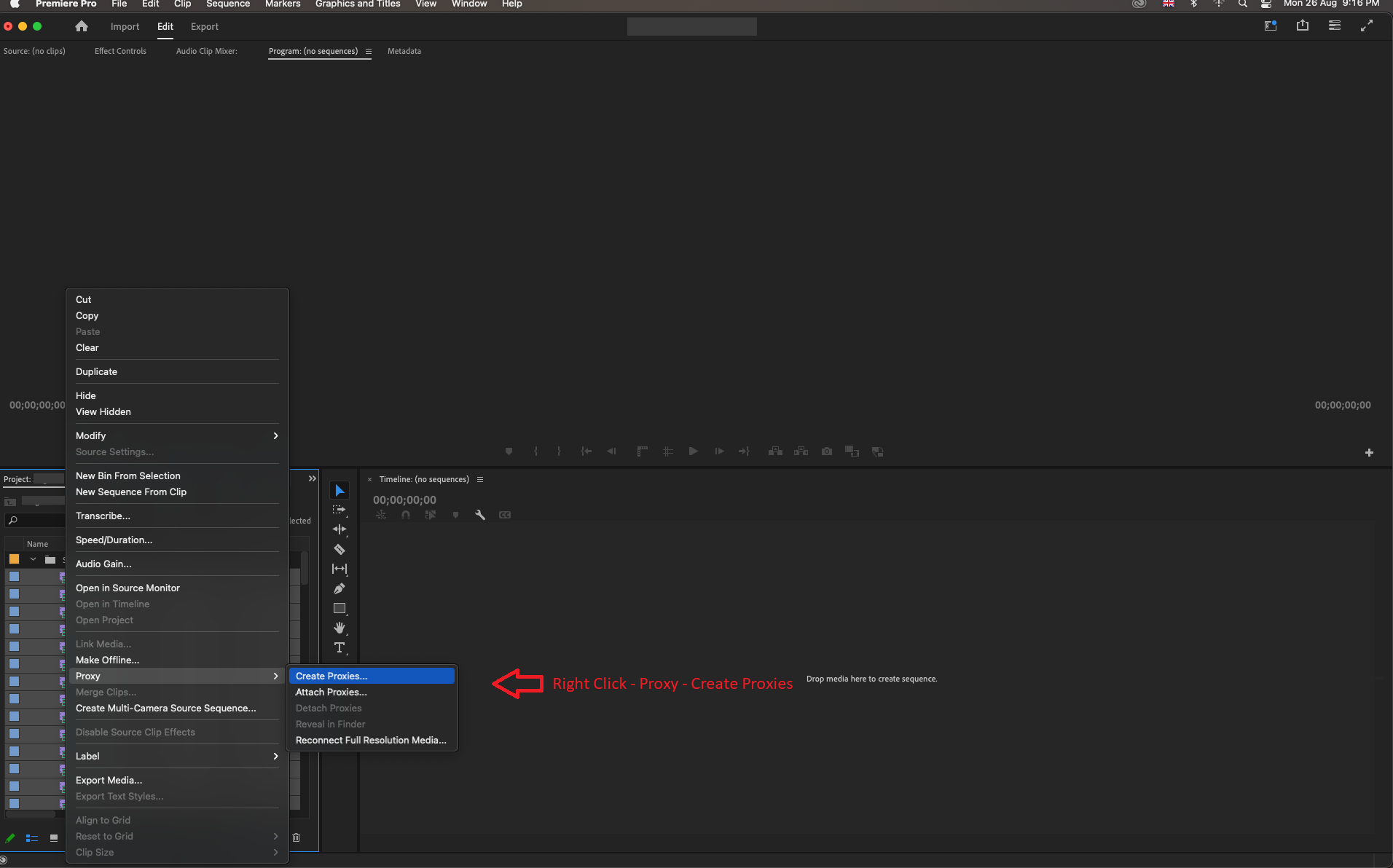This screenshot has width=1393, height=868.
Task: Choose Attach Proxies...
Action: pyautogui.click(x=372, y=692)
